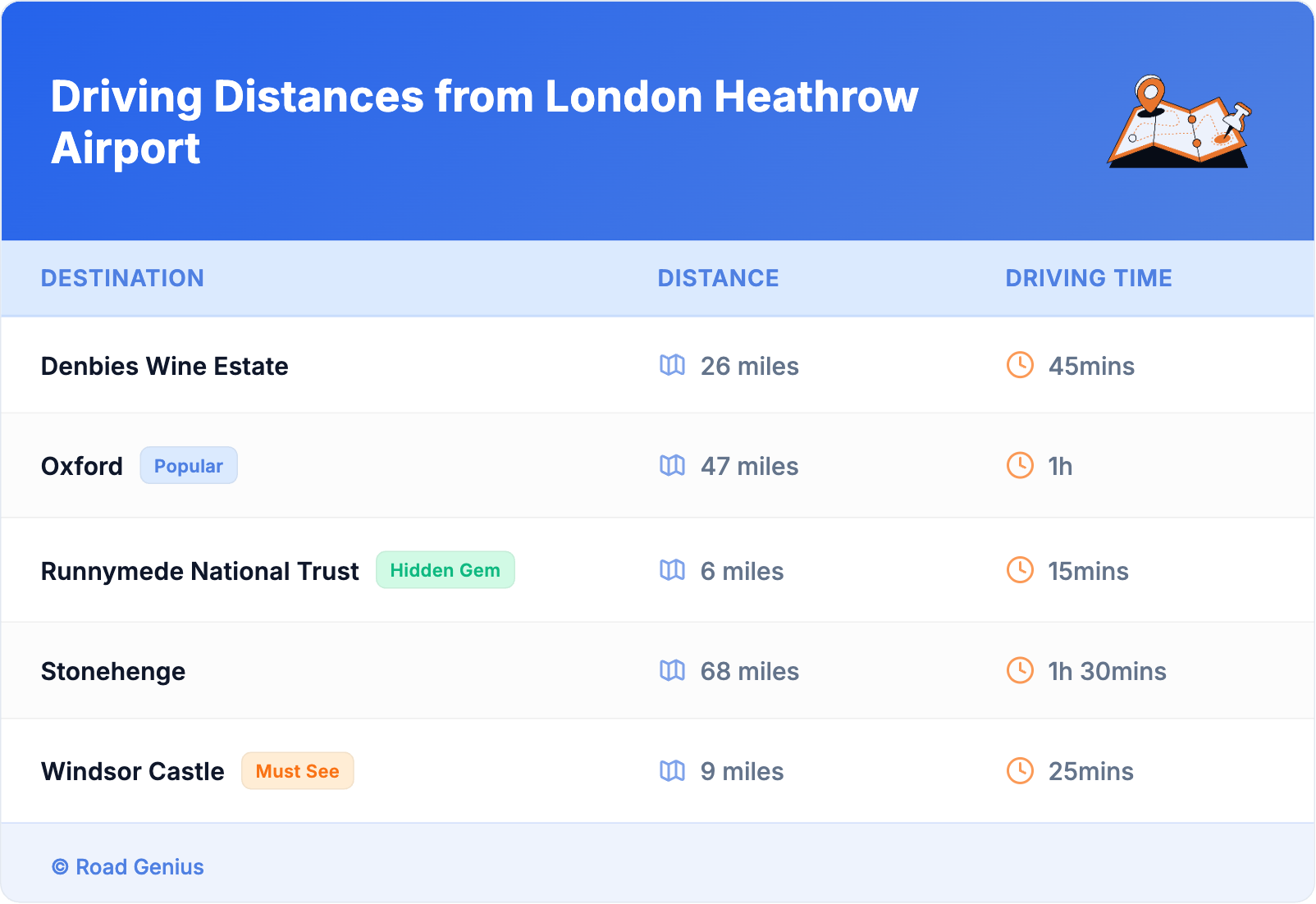Click the Driving Time column header

click(1088, 278)
